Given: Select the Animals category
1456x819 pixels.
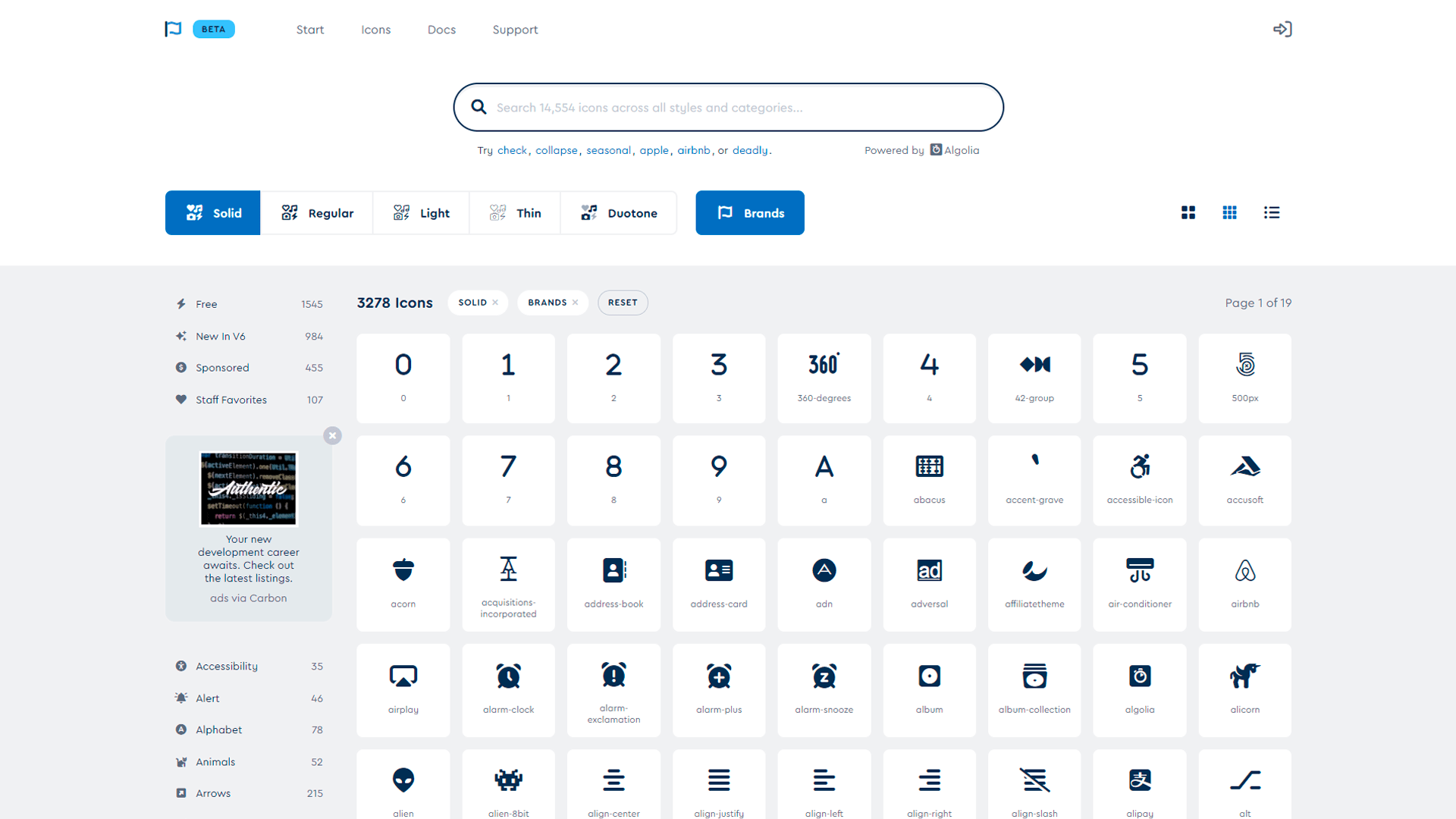Looking at the screenshot, I should coord(249,761).
